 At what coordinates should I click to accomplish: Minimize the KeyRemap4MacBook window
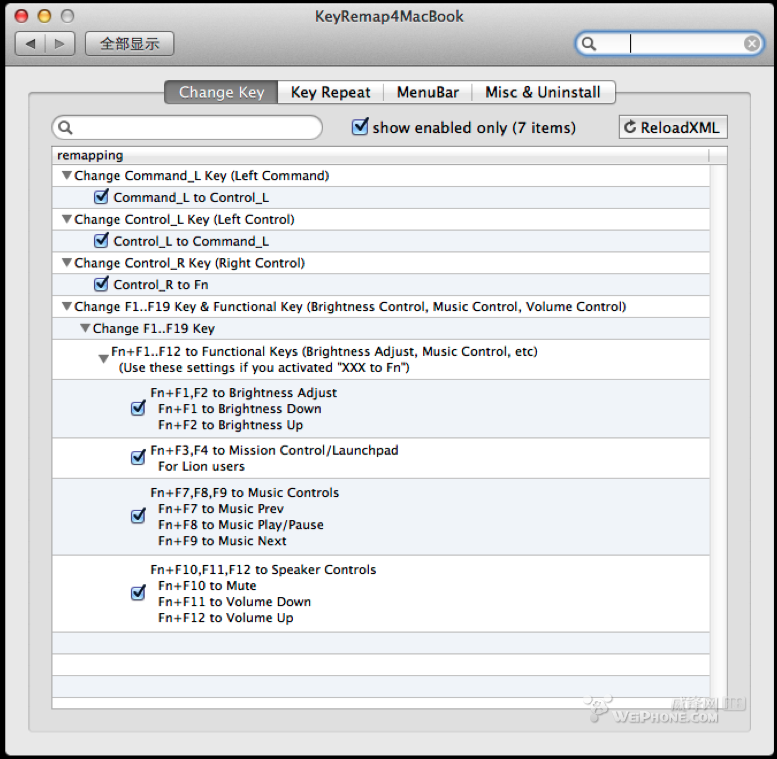(45, 16)
